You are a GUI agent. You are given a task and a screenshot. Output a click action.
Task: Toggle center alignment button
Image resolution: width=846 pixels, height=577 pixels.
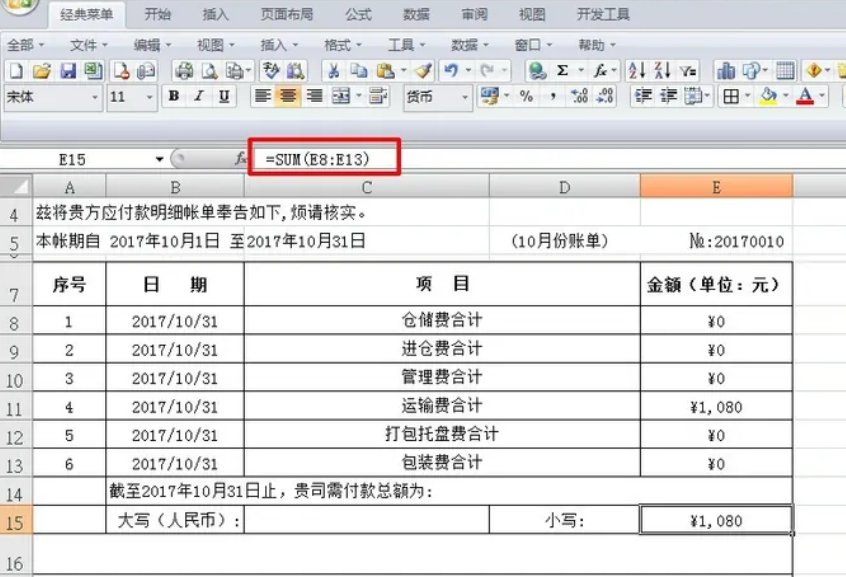288,97
